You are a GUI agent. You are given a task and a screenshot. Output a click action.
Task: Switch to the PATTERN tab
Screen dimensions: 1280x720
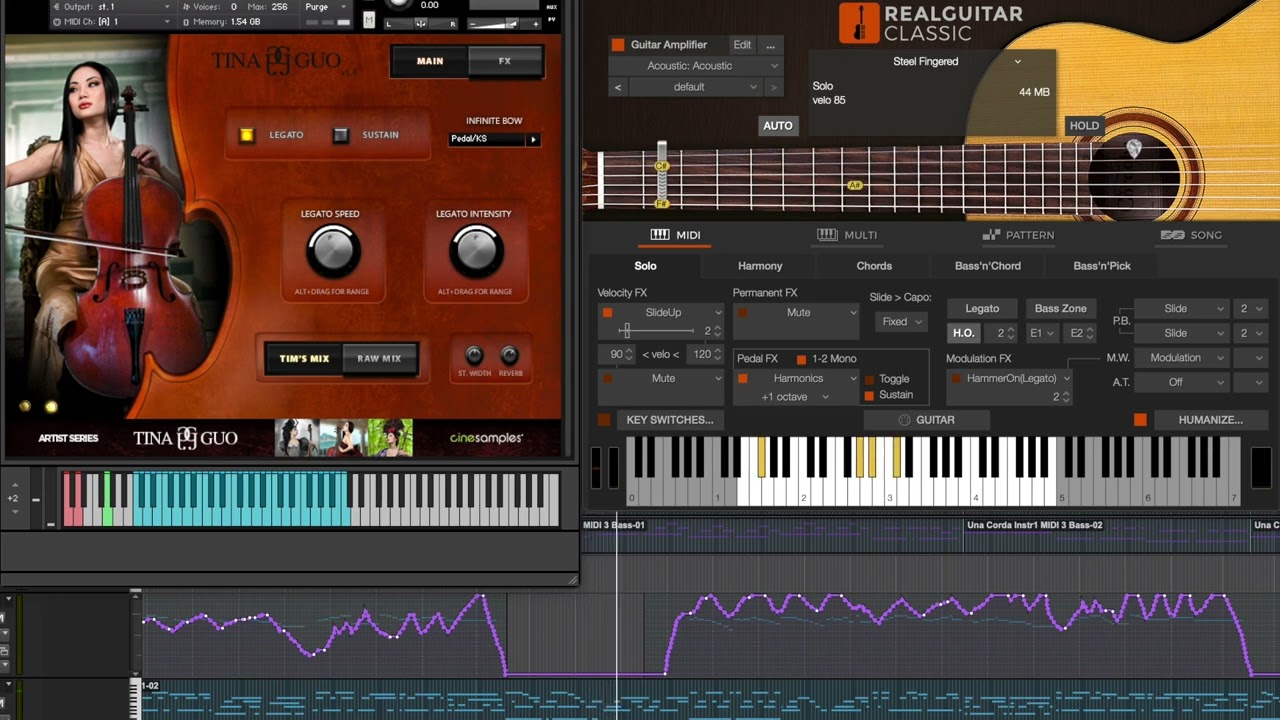pos(1018,235)
